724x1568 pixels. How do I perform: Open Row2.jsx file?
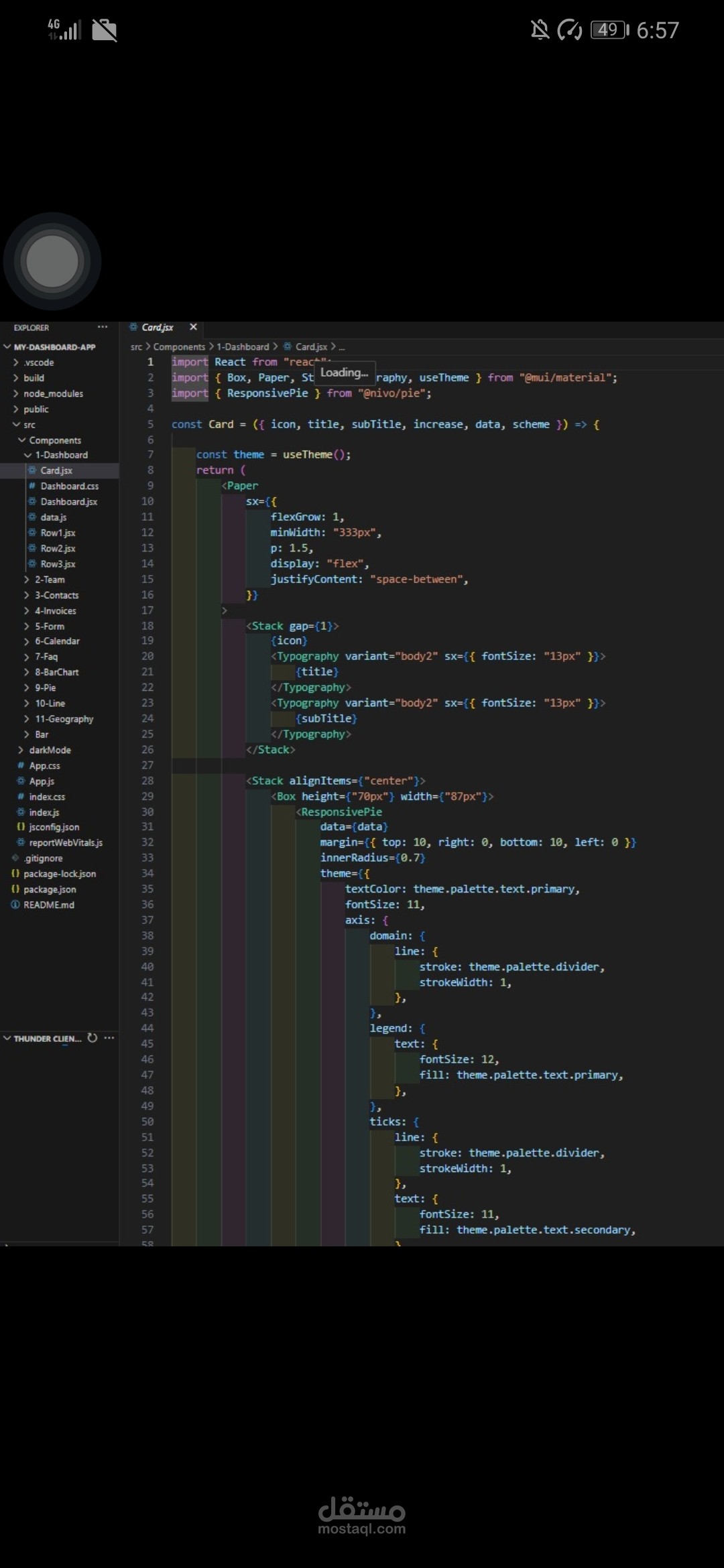(58, 548)
